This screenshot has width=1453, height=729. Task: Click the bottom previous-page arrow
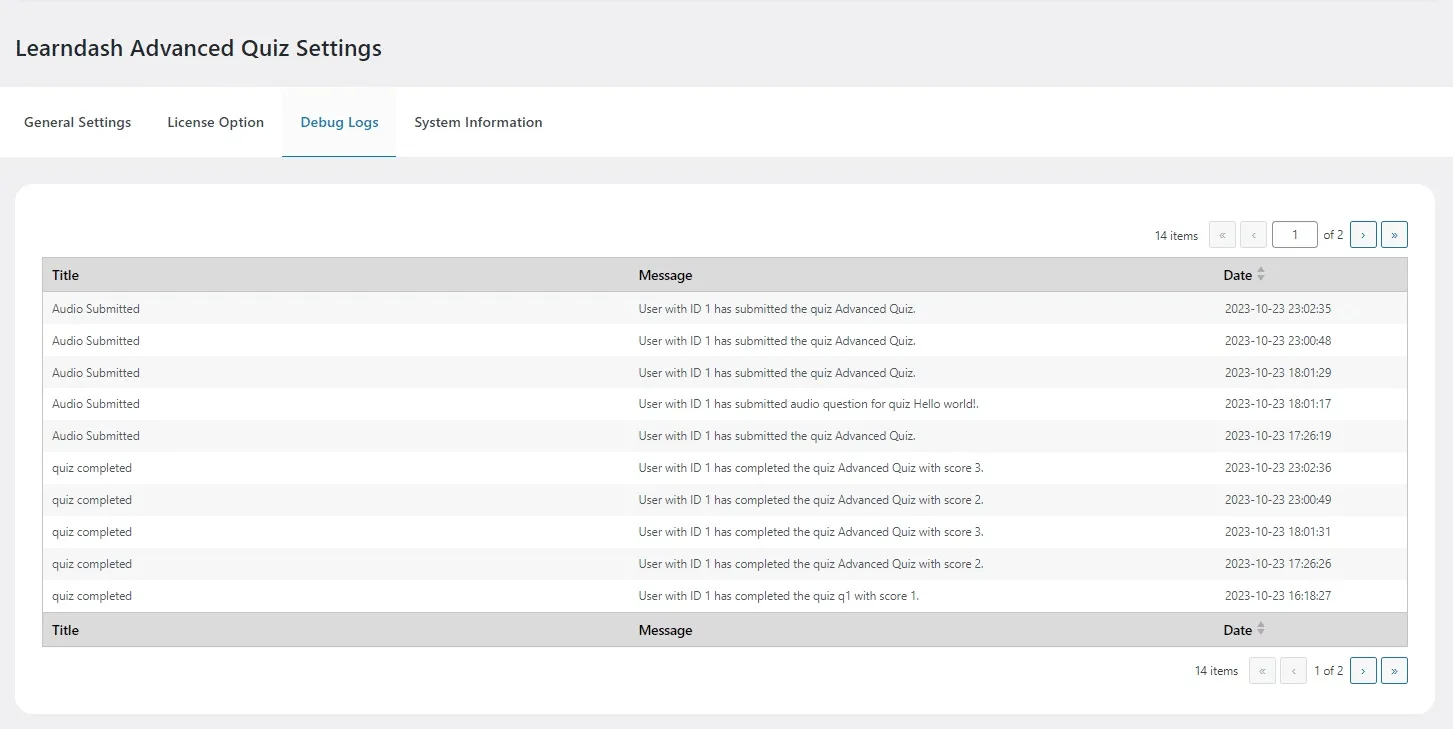pos(1293,670)
